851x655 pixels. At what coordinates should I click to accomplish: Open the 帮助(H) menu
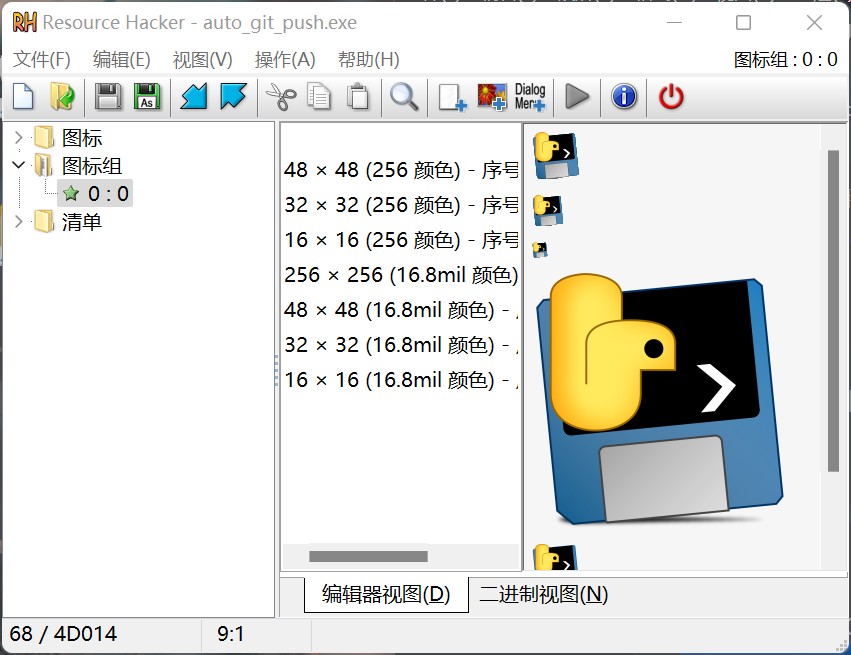(369, 59)
